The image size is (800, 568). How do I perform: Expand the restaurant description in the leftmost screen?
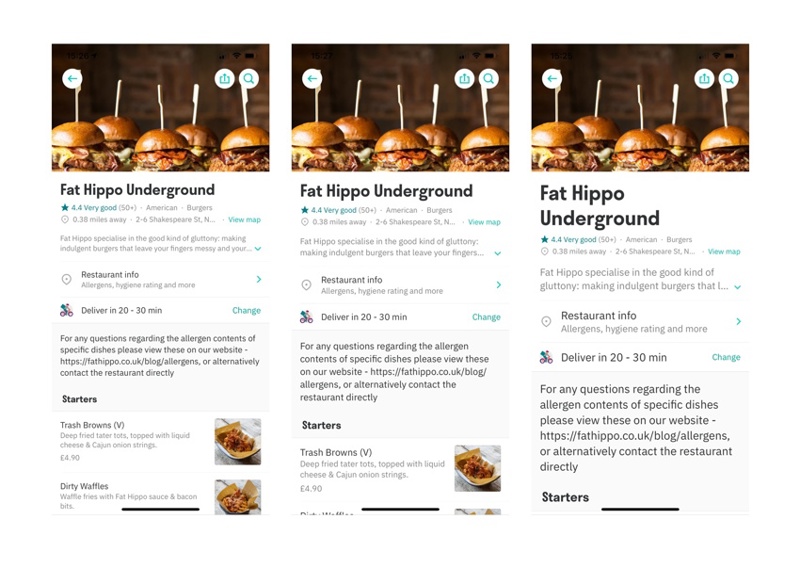258,249
